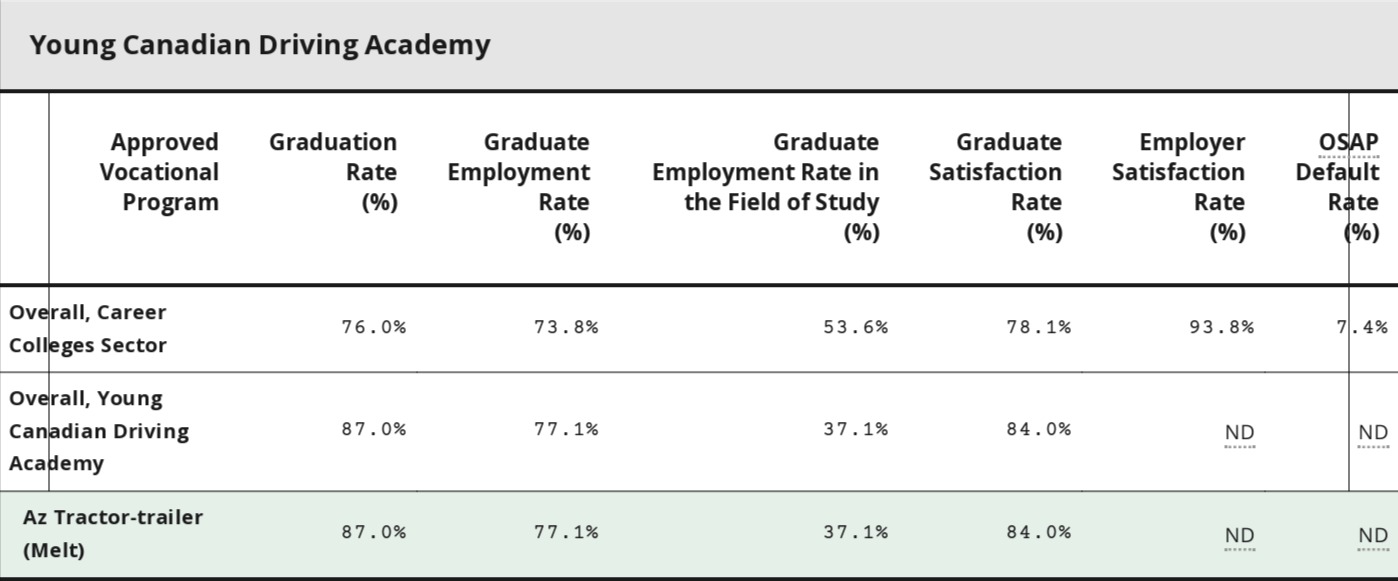Click the 78.1% graduate satisfaction value
This screenshot has height=581, width=1398.
click(x=1039, y=327)
